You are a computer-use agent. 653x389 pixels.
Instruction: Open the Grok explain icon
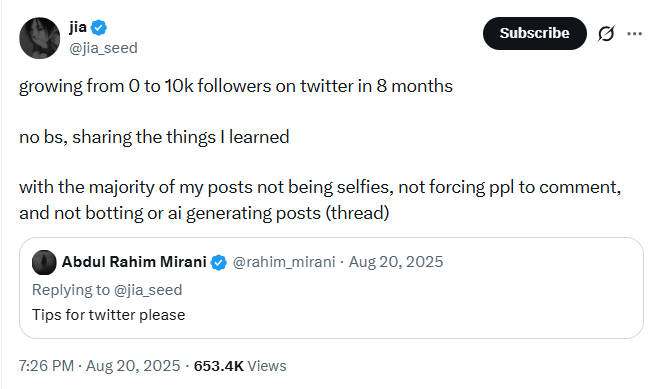pos(606,33)
